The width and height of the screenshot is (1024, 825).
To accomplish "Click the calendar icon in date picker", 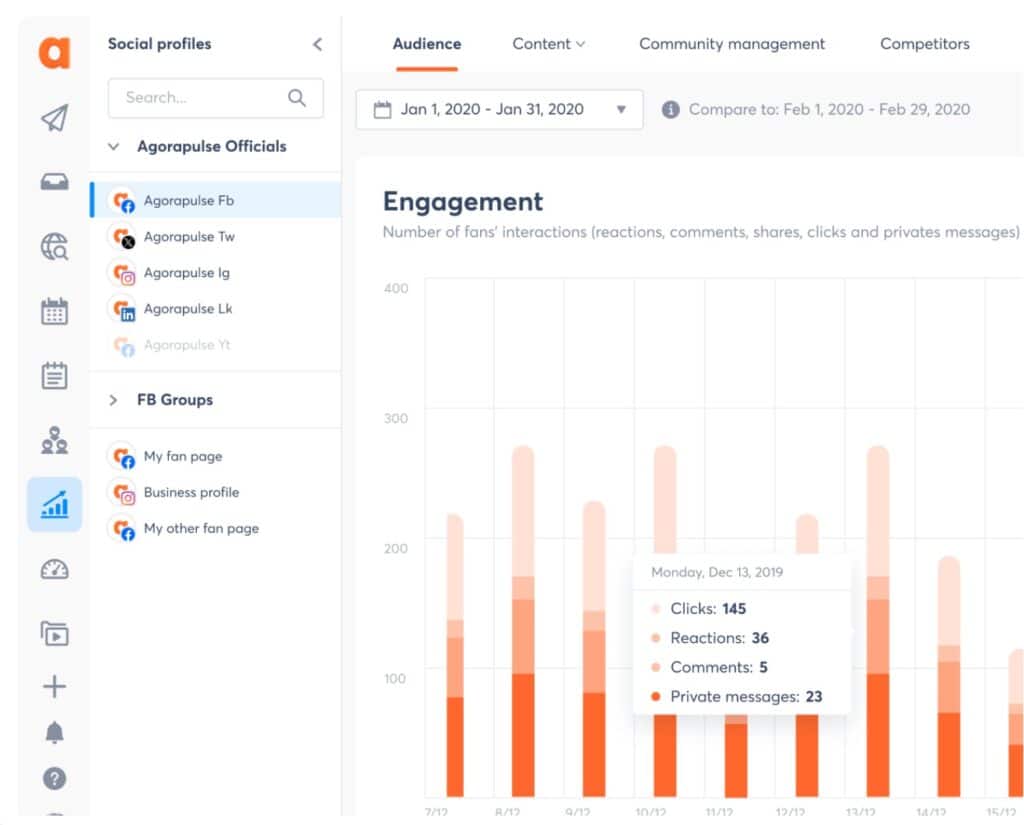I will click(x=382, y=110).
